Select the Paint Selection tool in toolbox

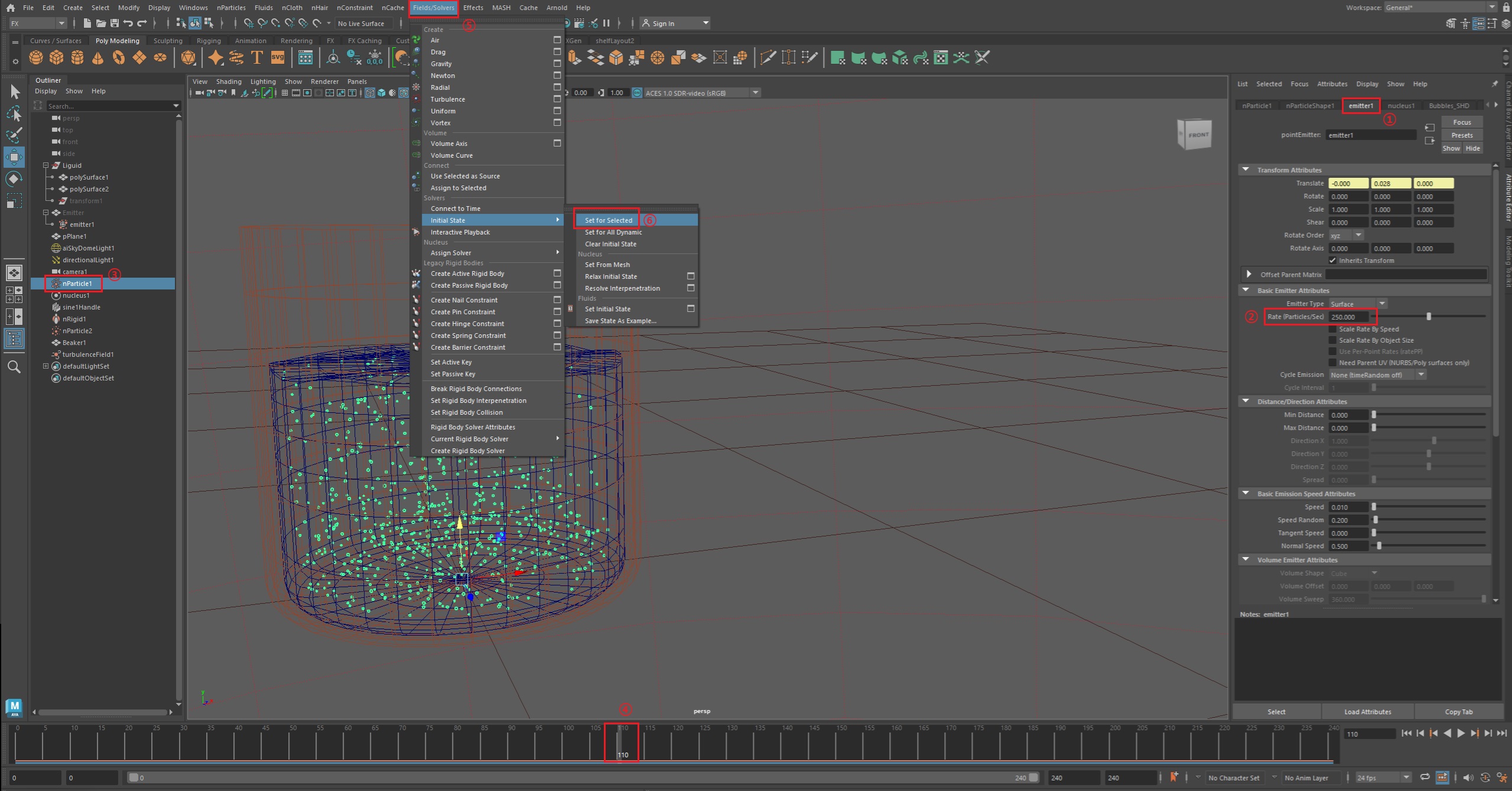click(x=15, y=135)
